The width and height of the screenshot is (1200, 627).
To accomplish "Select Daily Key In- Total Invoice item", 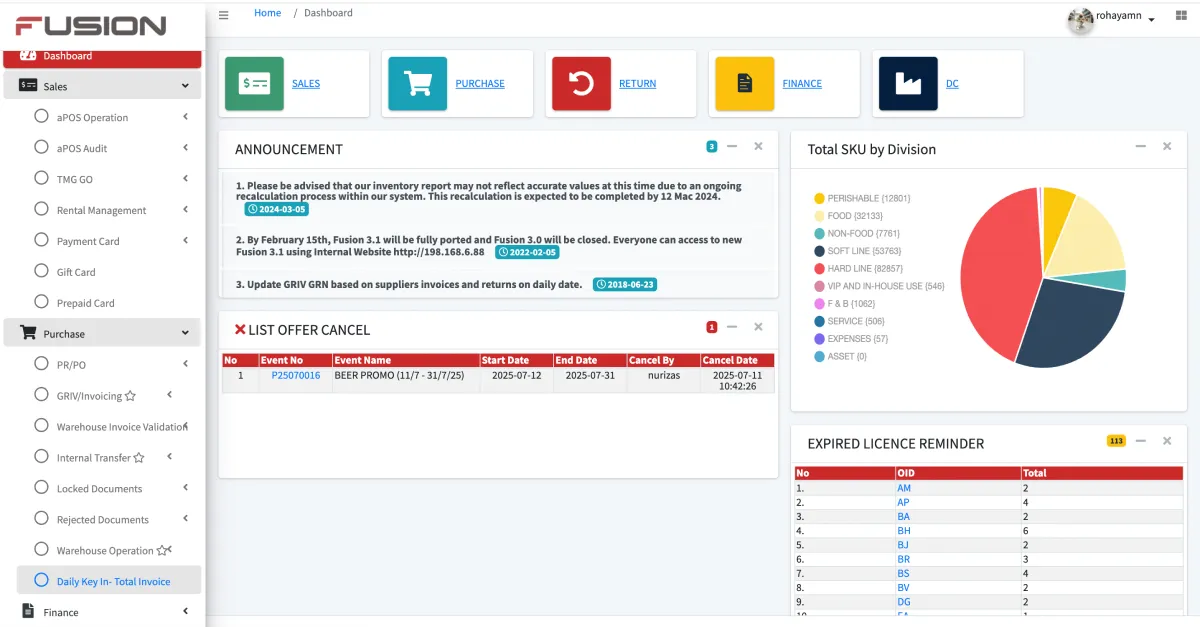I will tap(113, 581).
